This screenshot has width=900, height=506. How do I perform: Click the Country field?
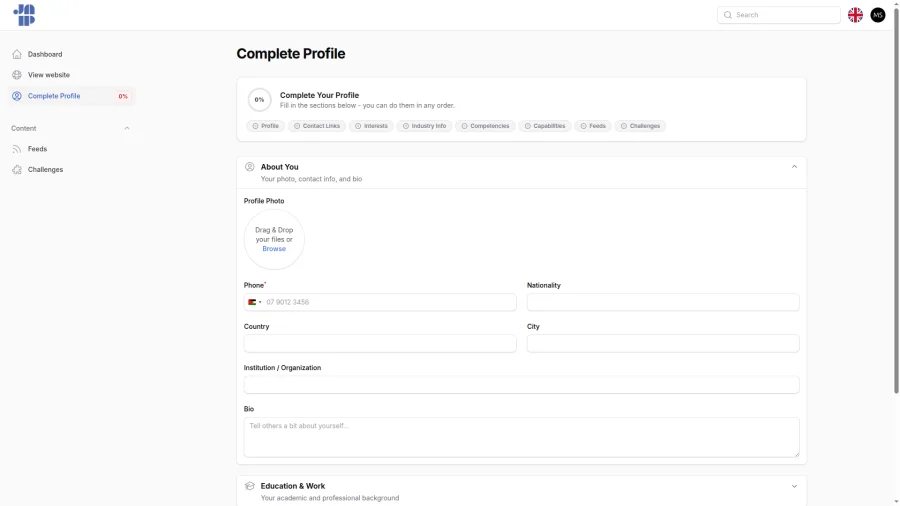[x=380, y=344]
